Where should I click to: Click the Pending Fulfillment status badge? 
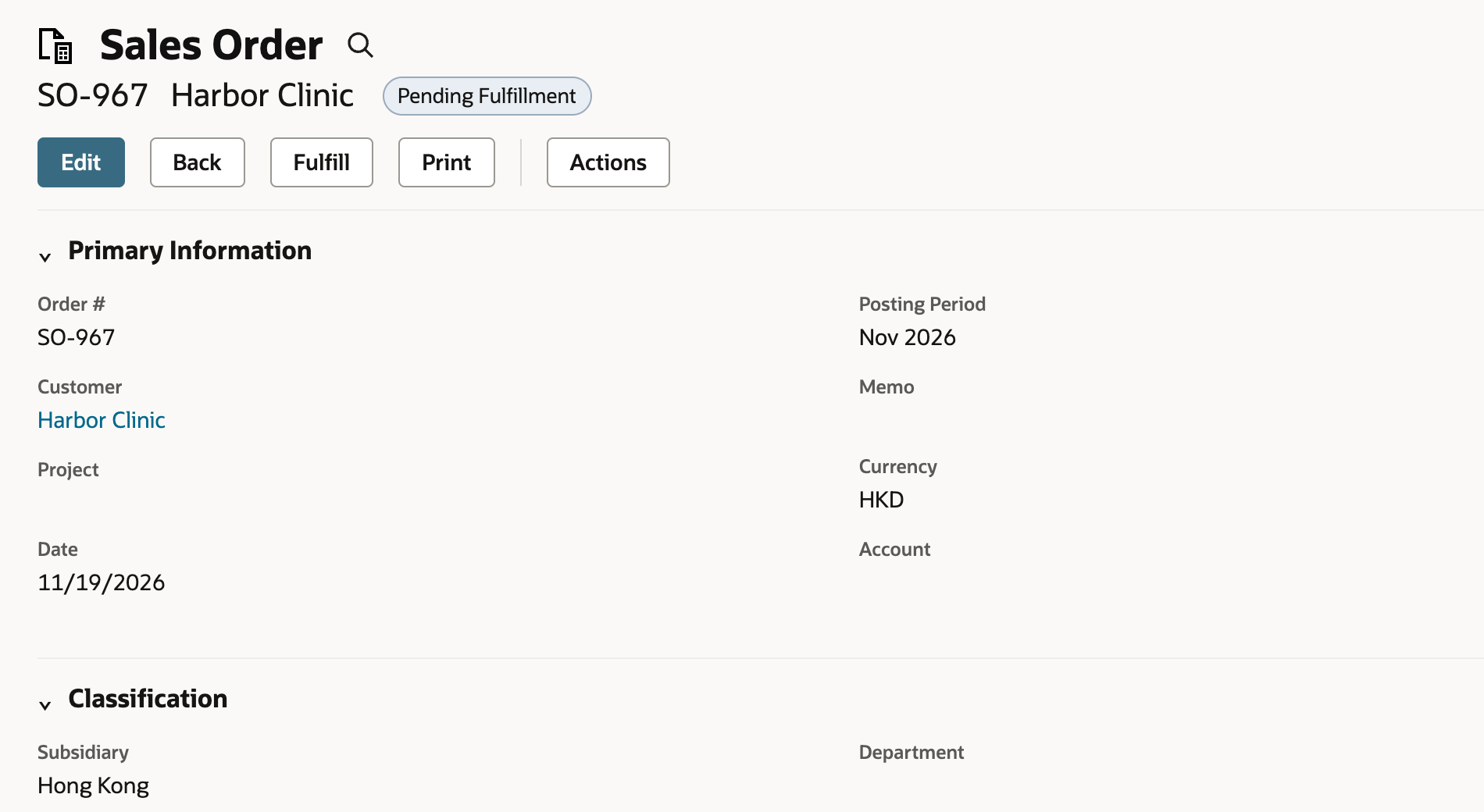click(x=487, y=96)
